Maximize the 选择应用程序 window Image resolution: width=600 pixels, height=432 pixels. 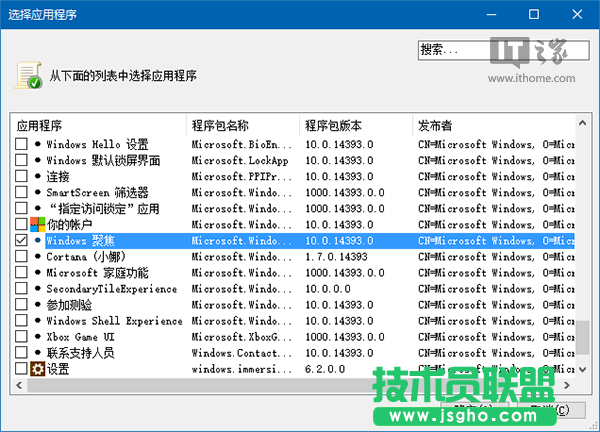point(533,15)
